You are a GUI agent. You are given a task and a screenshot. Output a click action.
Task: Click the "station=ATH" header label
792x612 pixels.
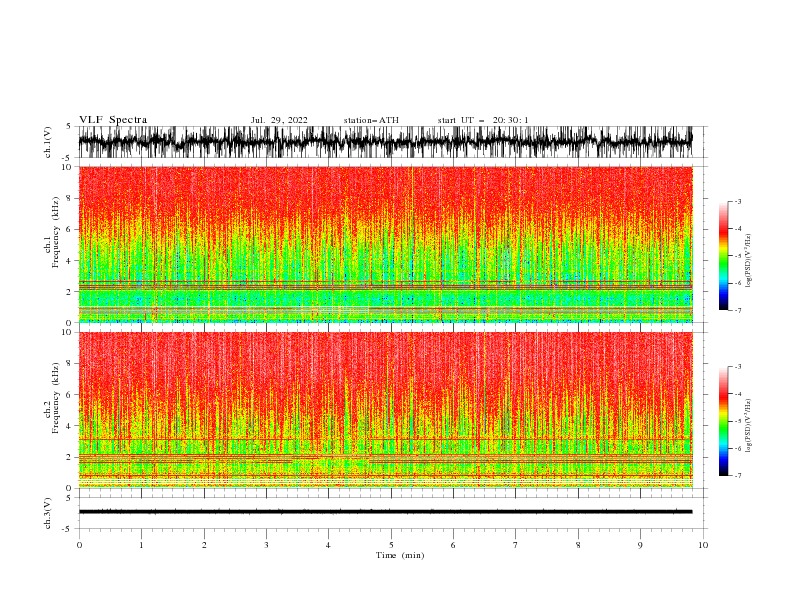(x=371, y=120)
